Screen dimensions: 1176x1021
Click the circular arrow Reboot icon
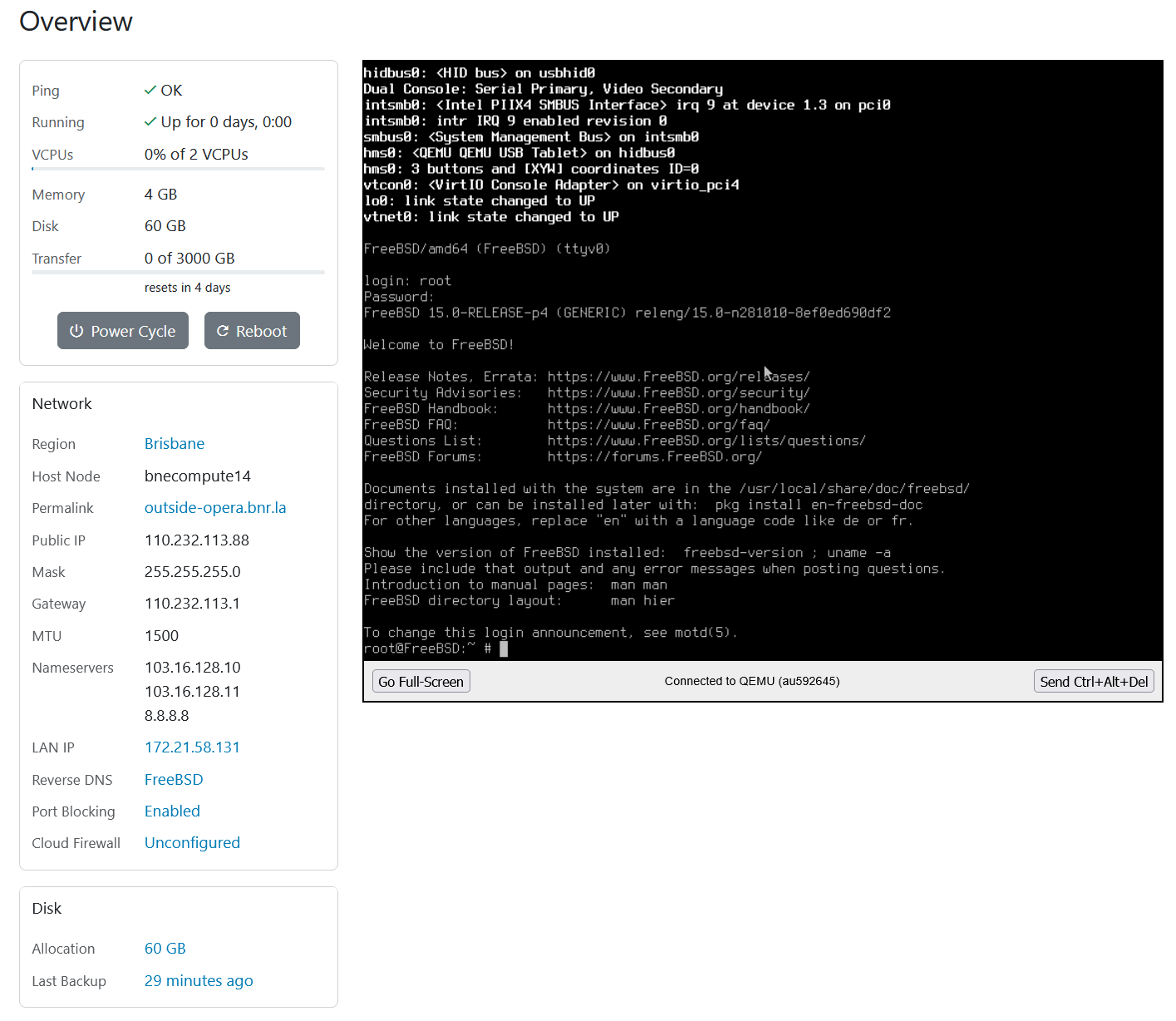point(223,331)
